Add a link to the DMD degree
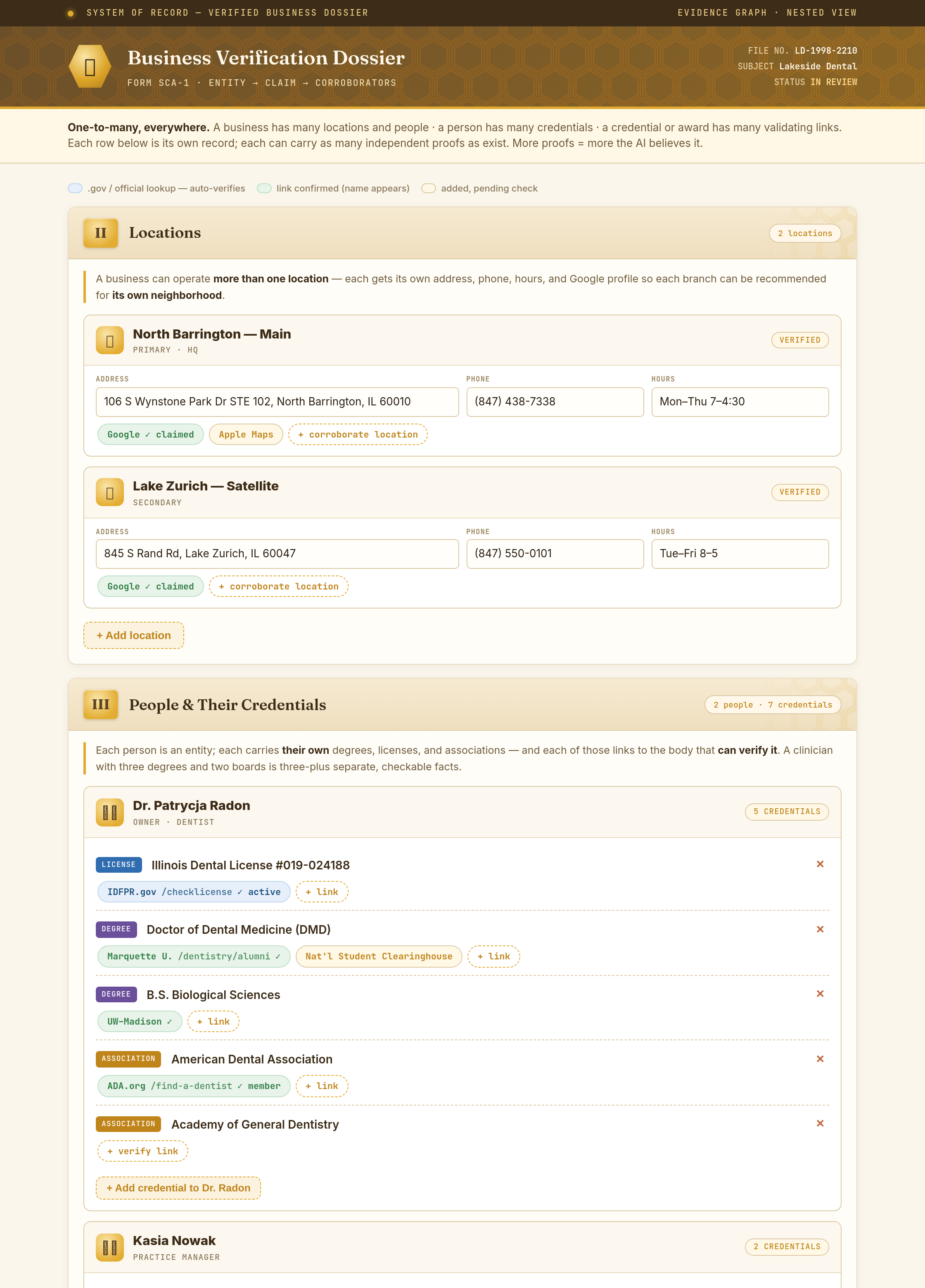 (494, 957)
